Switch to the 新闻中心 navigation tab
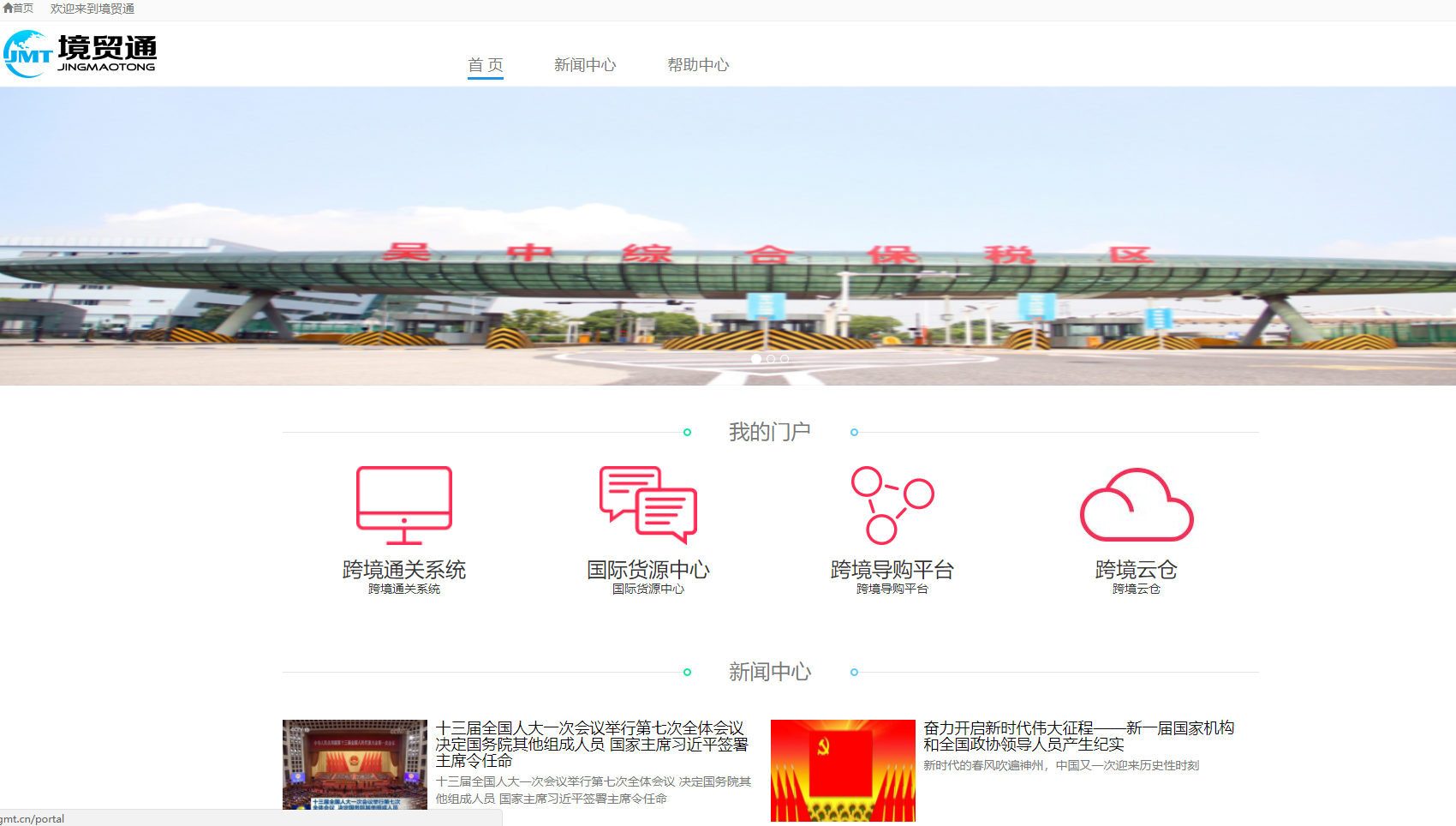The image size is (1456, 826). point(586,64)
